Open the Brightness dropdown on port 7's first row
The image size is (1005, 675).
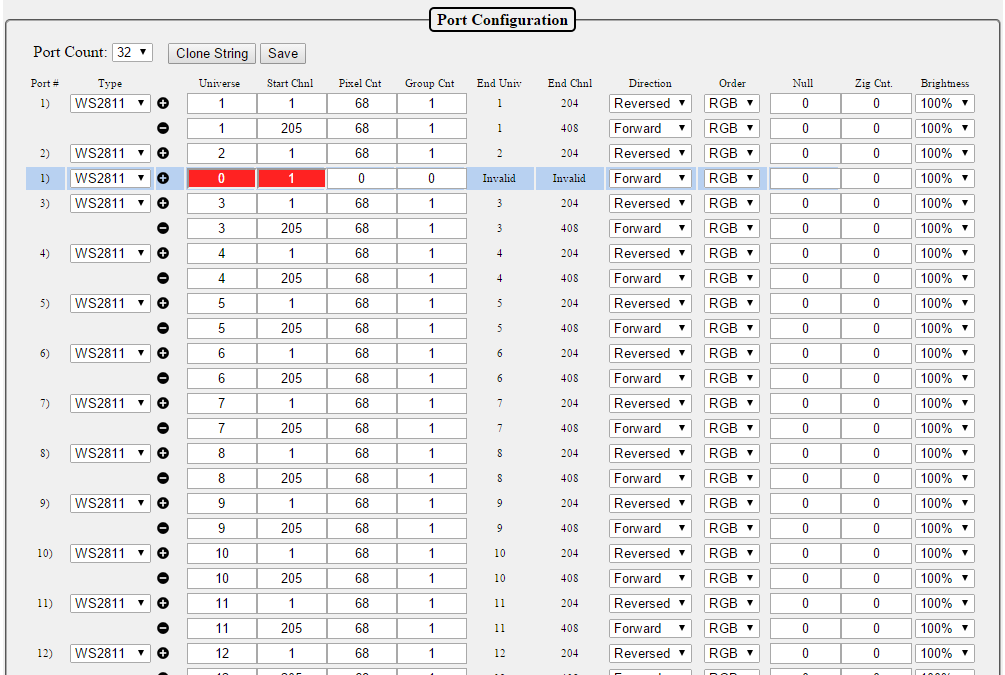coord(945,403)
